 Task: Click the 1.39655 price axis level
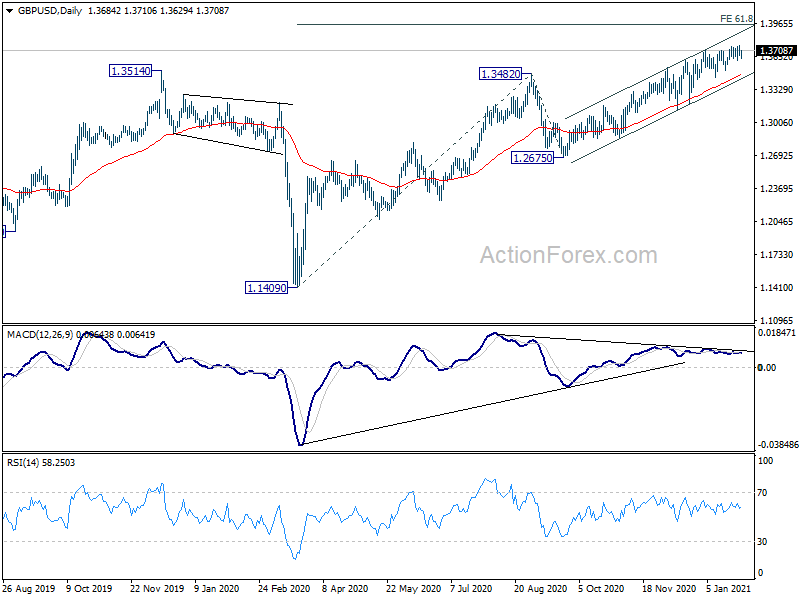coord(777,23)
